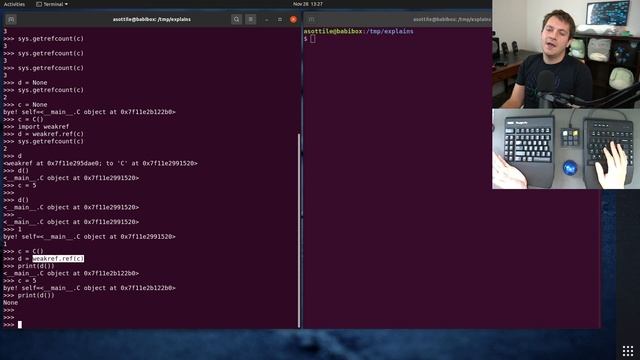Click the 'd = None' line
Image resolution: width=640 pixels, height=360 pixels.
pos(25,82)
